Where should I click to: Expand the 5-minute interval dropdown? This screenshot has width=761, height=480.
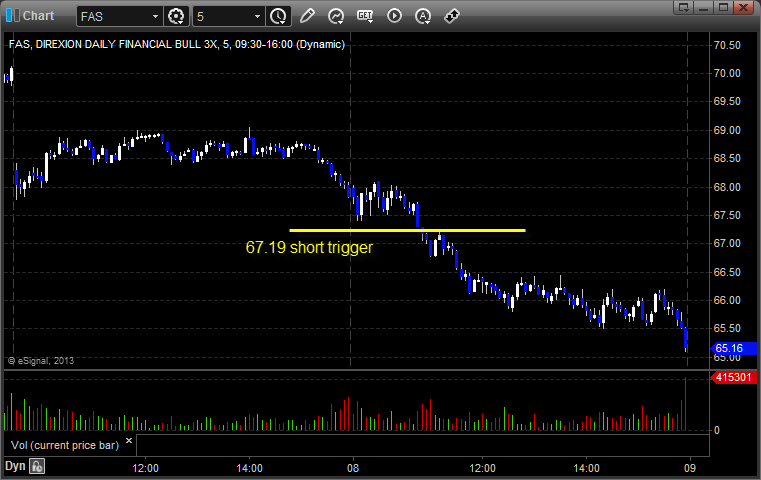pyautogui.click(x=257, y=17)
